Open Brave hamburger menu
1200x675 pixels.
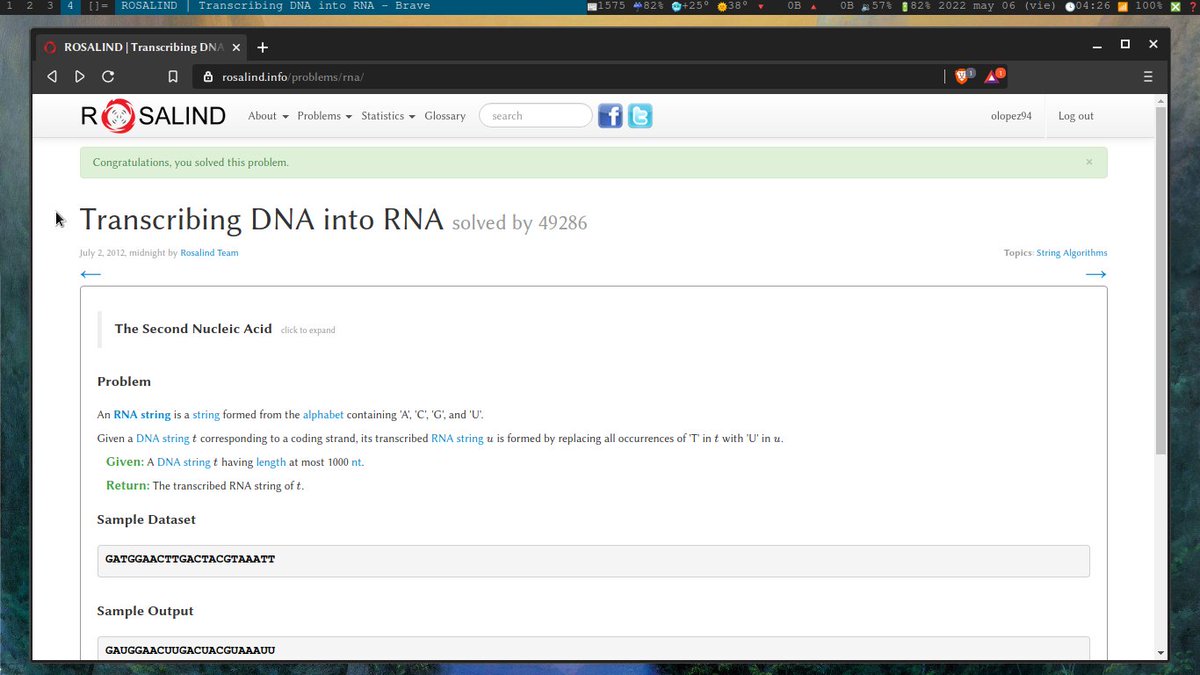[1148, 76]
